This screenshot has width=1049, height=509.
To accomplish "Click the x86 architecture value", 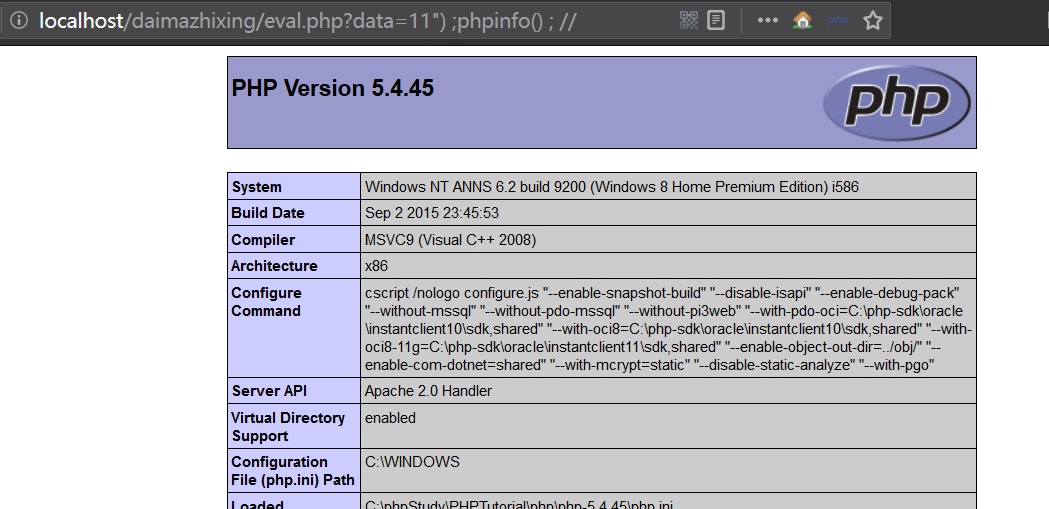I will pos(376,266).
